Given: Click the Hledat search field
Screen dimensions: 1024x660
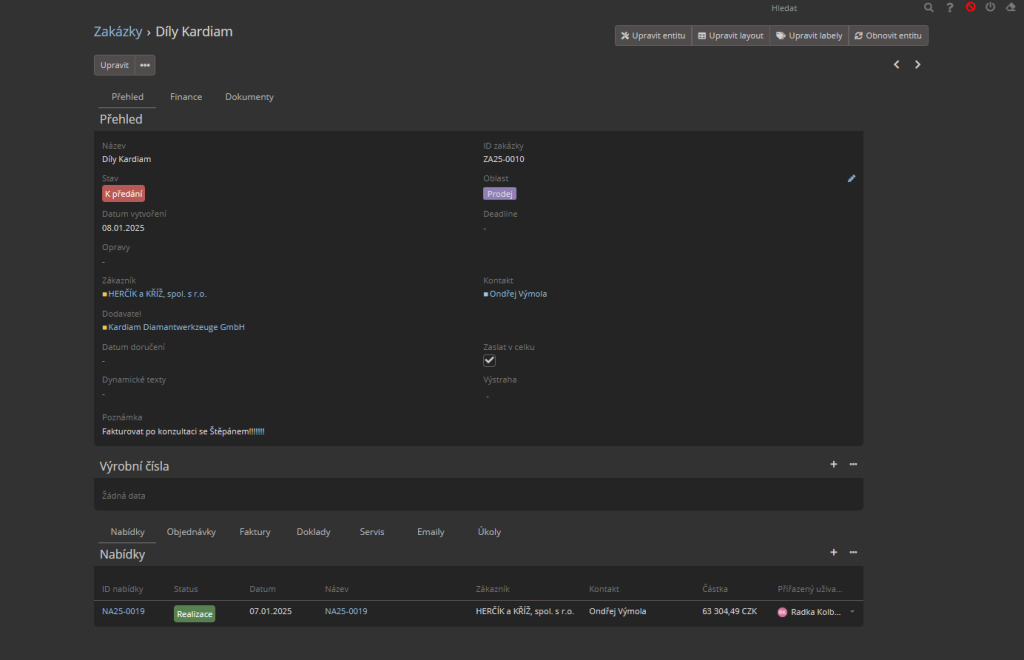Looking at the screenshot, I should [x=840, y=8].
